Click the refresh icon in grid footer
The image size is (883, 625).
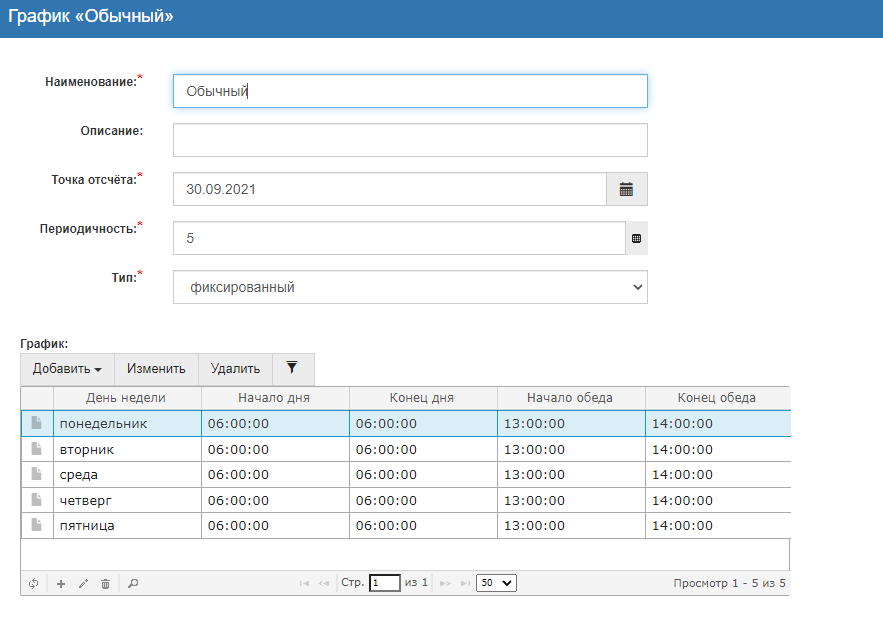[x=33, y=583]
